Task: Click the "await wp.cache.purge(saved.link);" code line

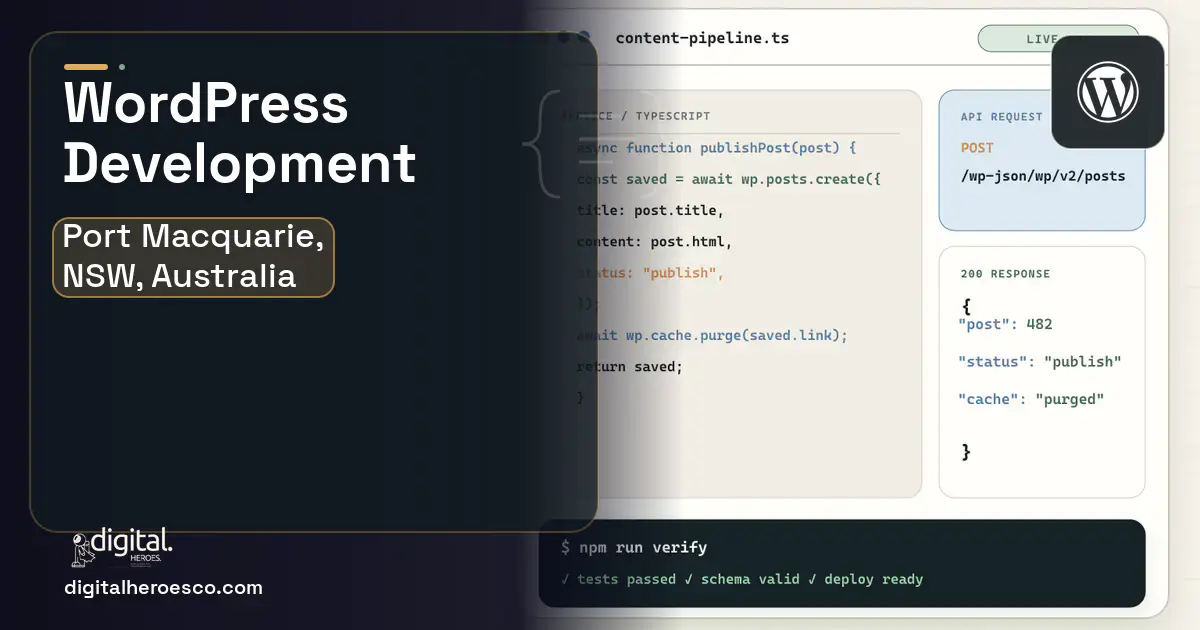Action: [x=712, y=335]
